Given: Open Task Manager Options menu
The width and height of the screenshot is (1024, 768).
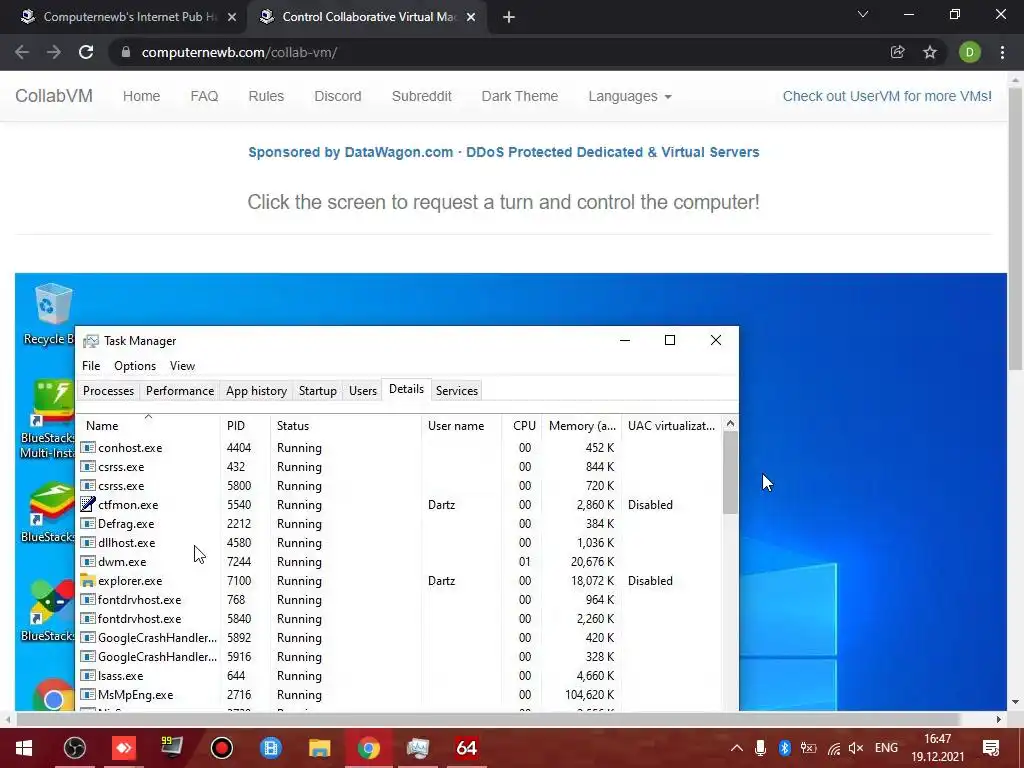Looking at the screenshot, I should point(135,366).
